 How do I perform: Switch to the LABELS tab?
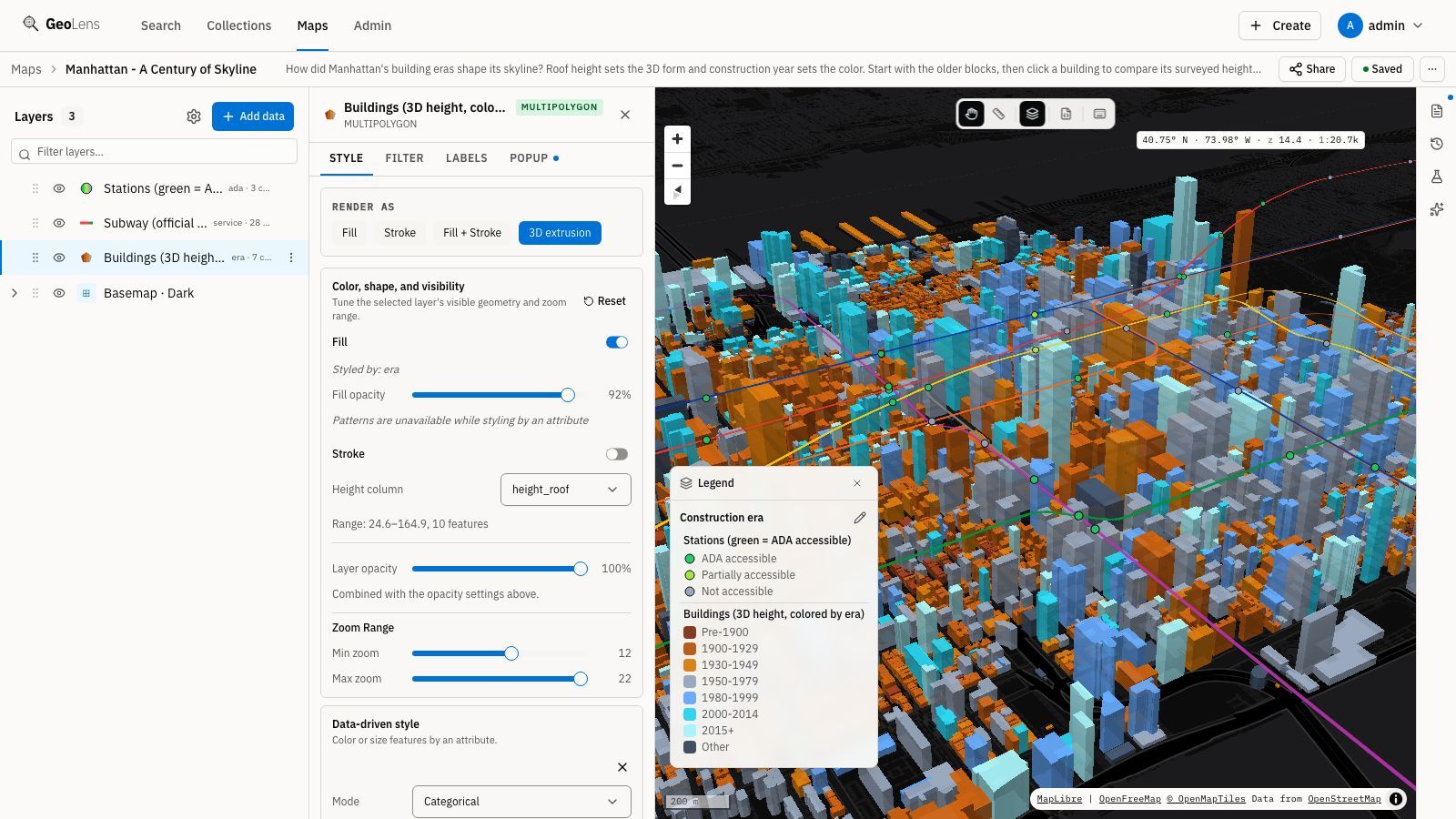click(467, 158)
